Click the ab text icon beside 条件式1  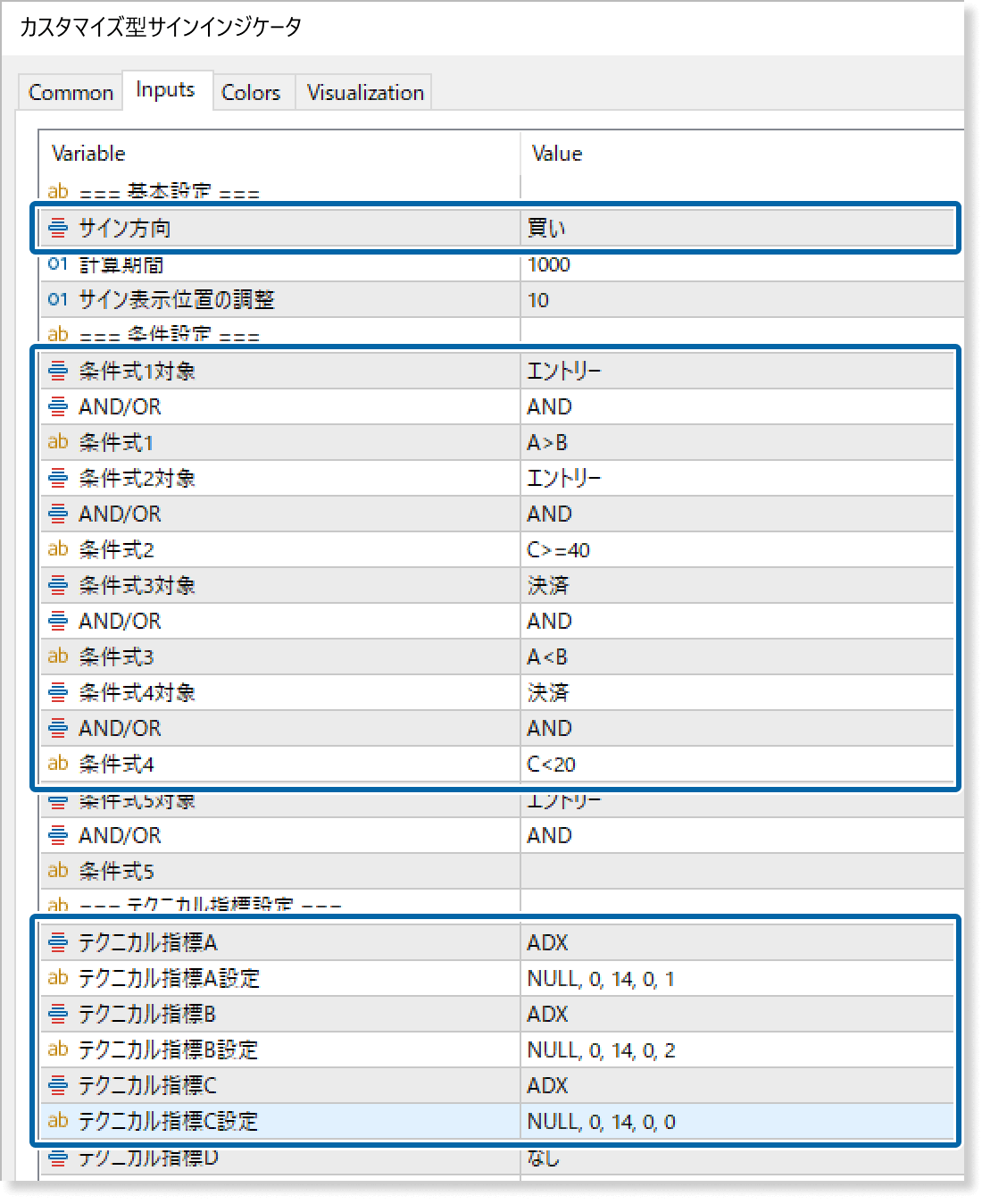pyautogui.click(x=58, y=441)
